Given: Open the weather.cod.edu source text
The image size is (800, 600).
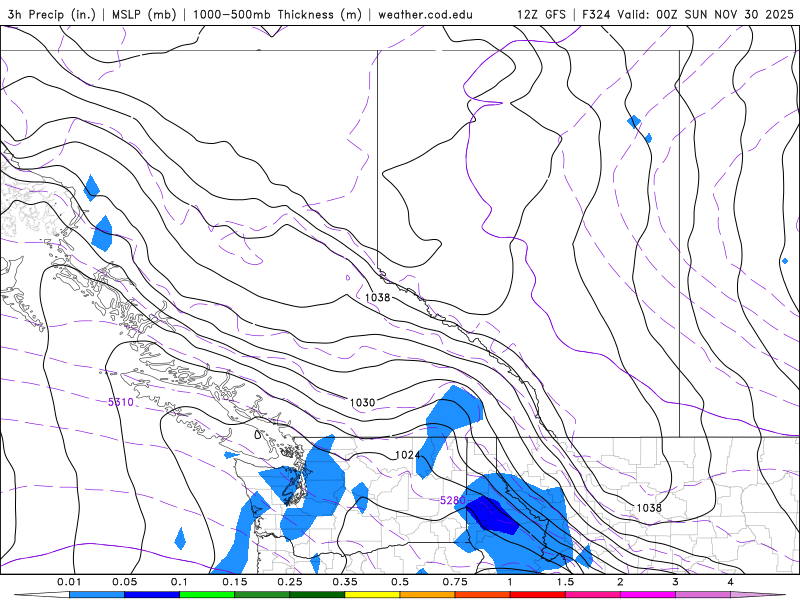Looking at the screenshot, I should 425,14.
